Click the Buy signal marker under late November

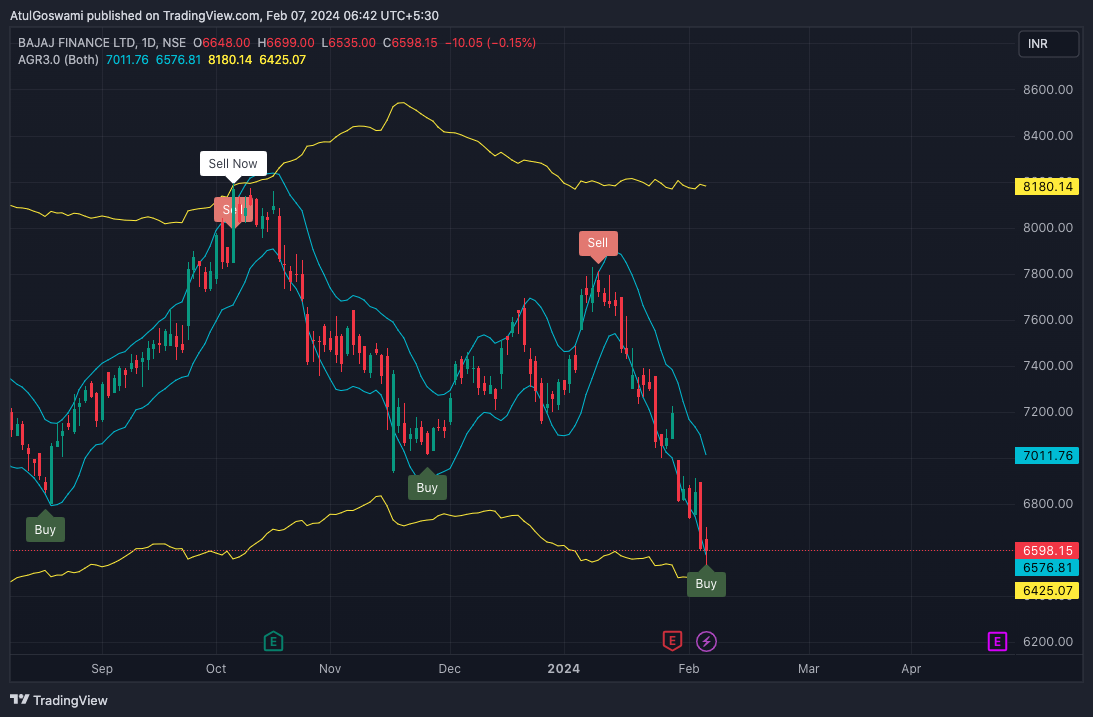click(x=427, y=487)
